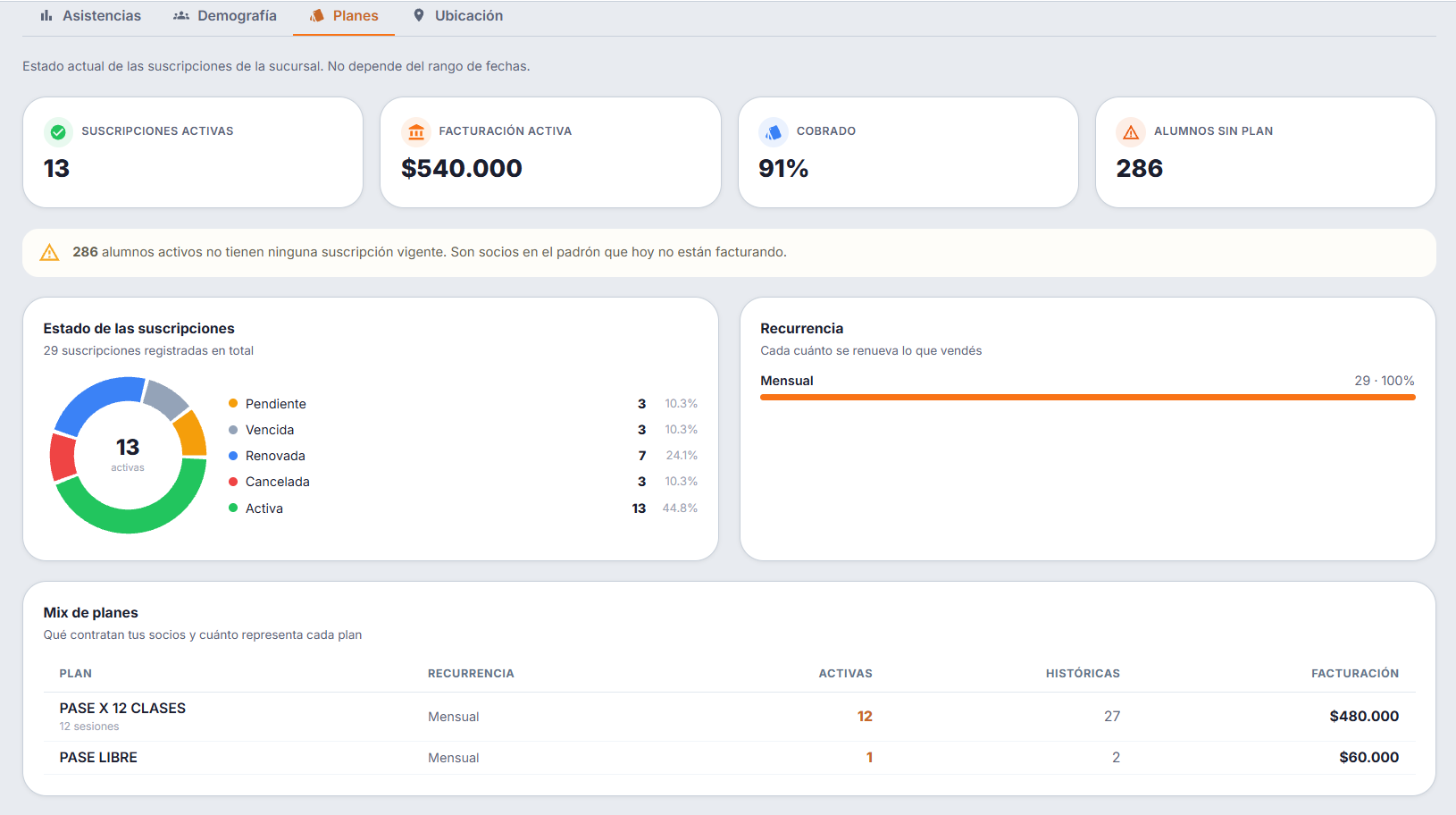This screenshot has height=815, width=1456.
Task: Click the Cancelada red legend dot
Action: [x=233, y=482]
